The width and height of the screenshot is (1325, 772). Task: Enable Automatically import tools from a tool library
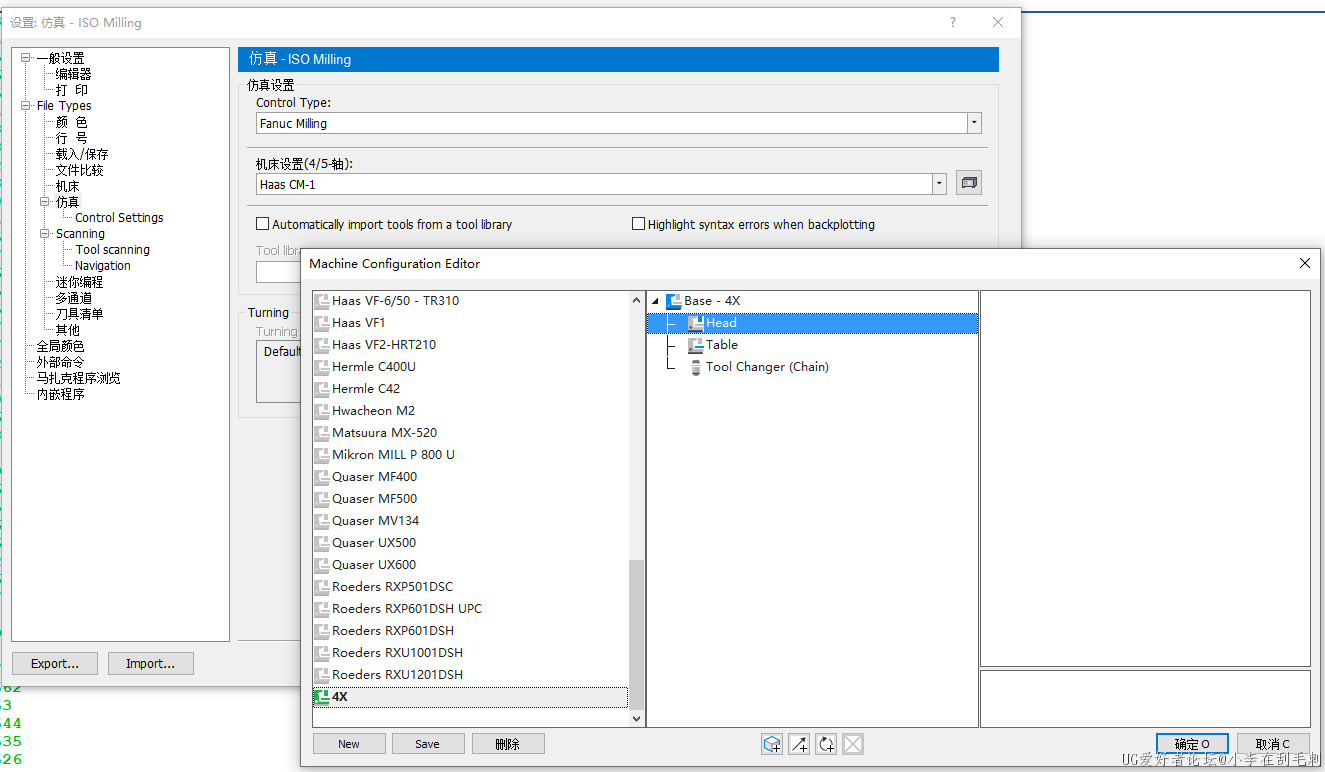point(263,224)
